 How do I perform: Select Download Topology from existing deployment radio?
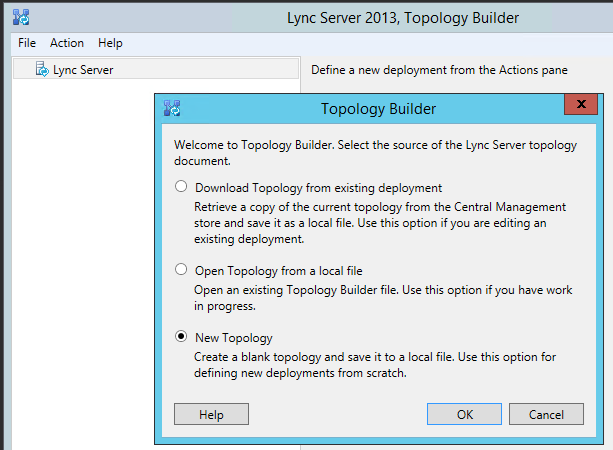point(181,186)
